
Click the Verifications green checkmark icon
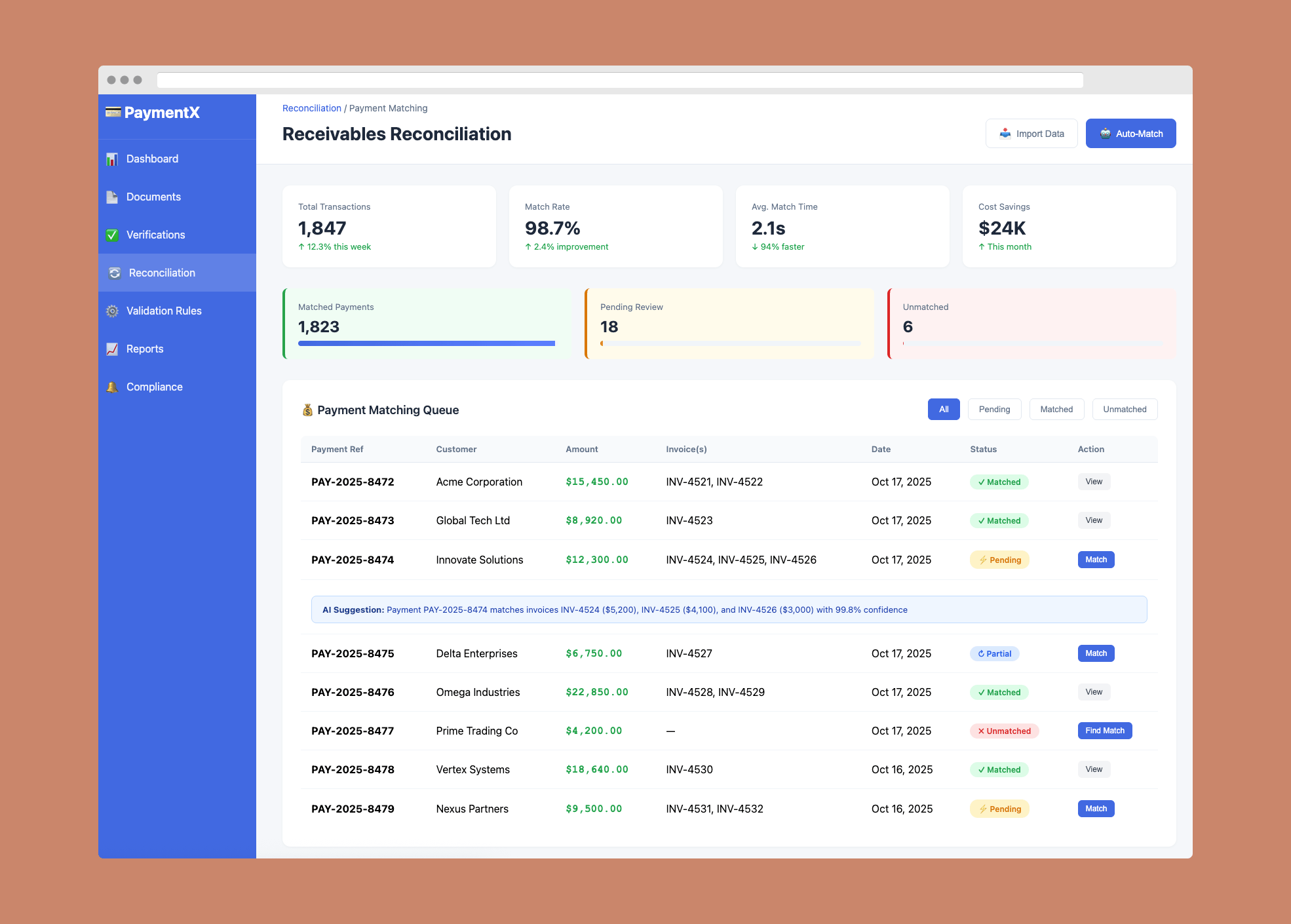click(112, 235)
